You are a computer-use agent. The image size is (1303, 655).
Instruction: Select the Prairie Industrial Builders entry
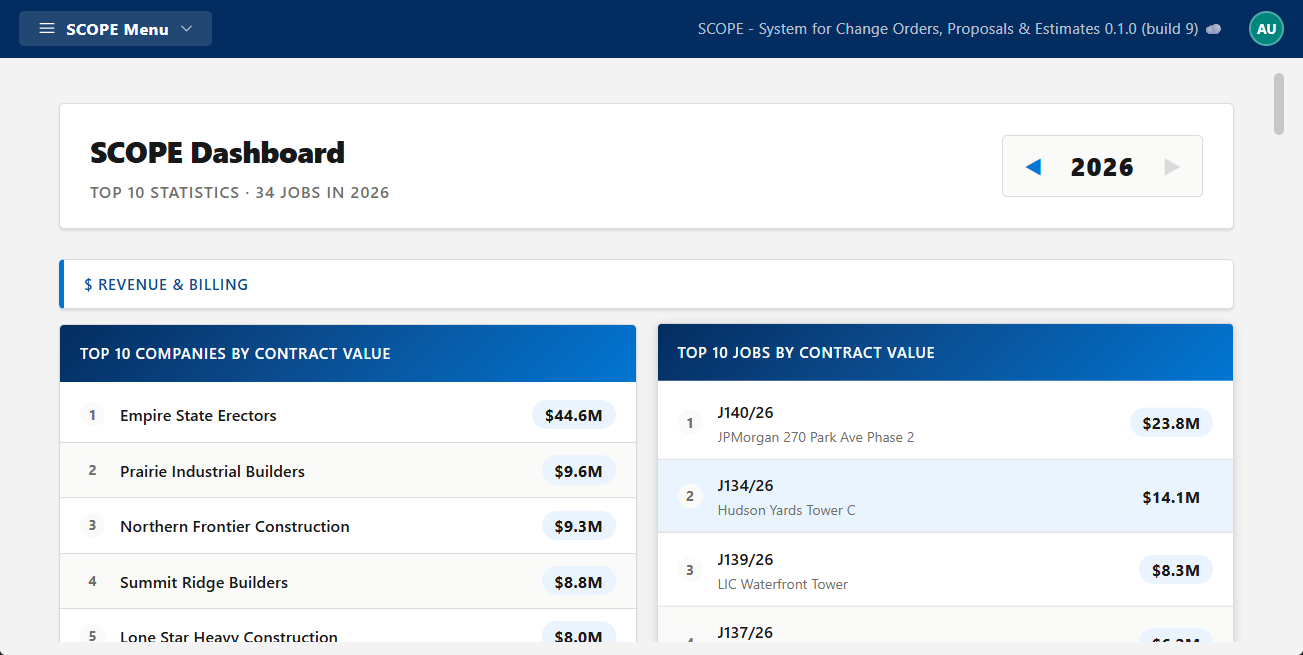[x=211, y=471]
